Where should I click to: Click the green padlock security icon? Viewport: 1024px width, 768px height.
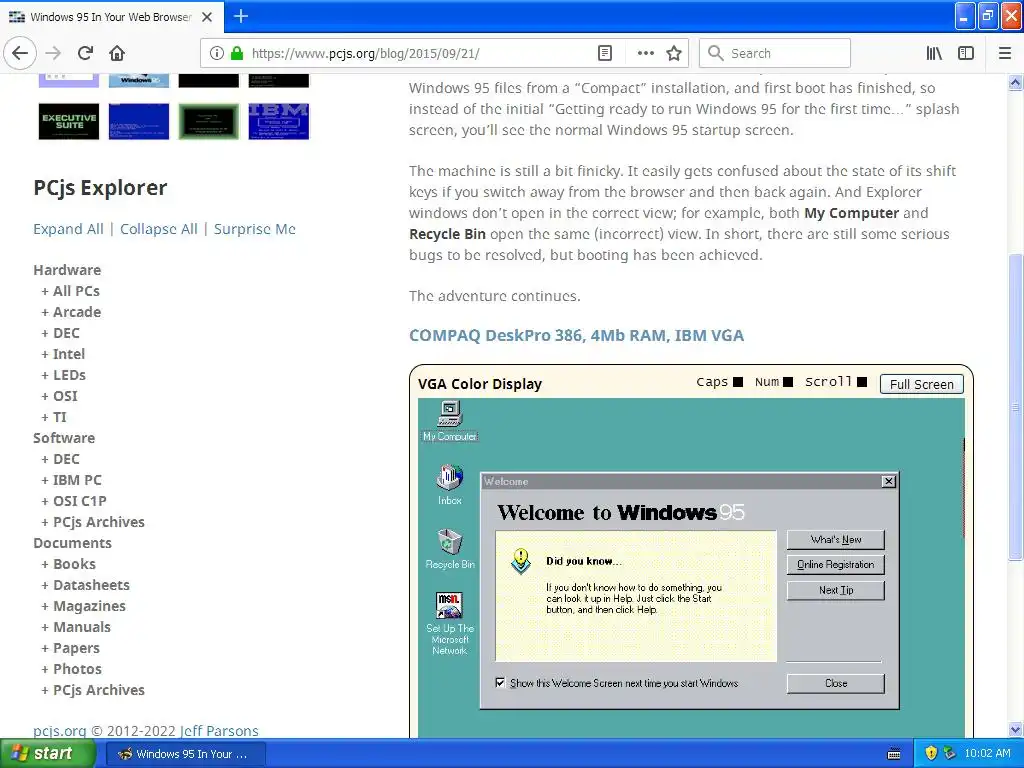click(x=237, y=53)
